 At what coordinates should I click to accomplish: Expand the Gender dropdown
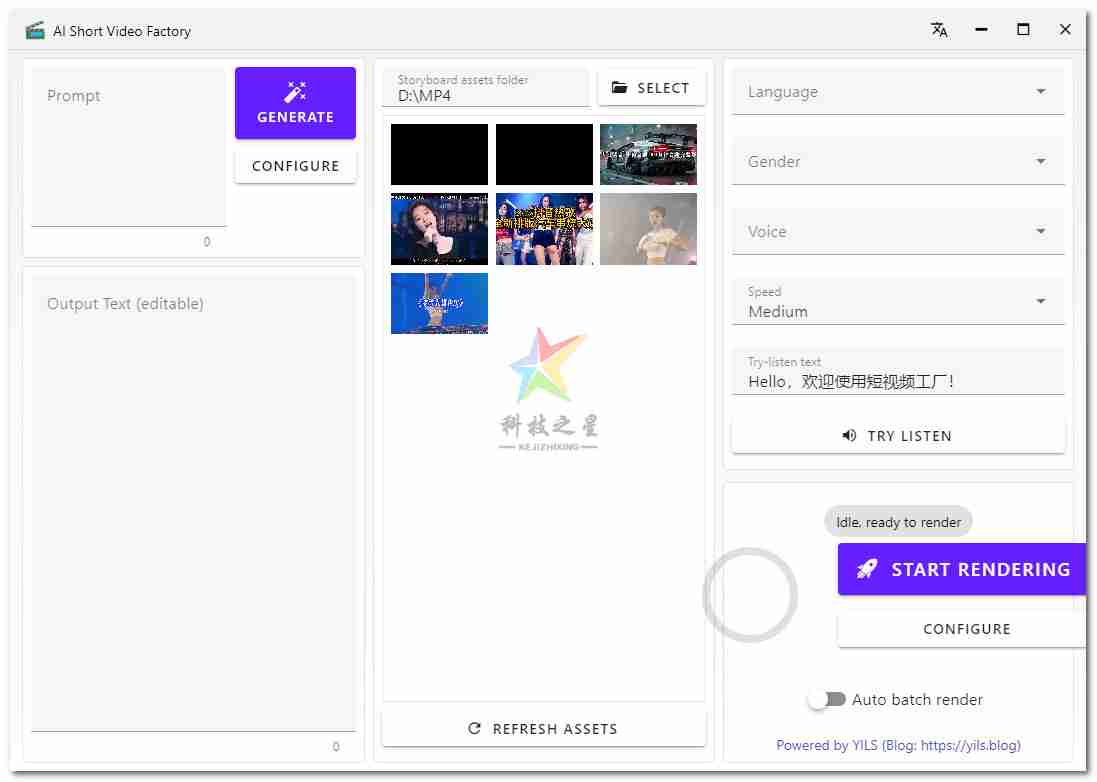[x=897, y=162]
